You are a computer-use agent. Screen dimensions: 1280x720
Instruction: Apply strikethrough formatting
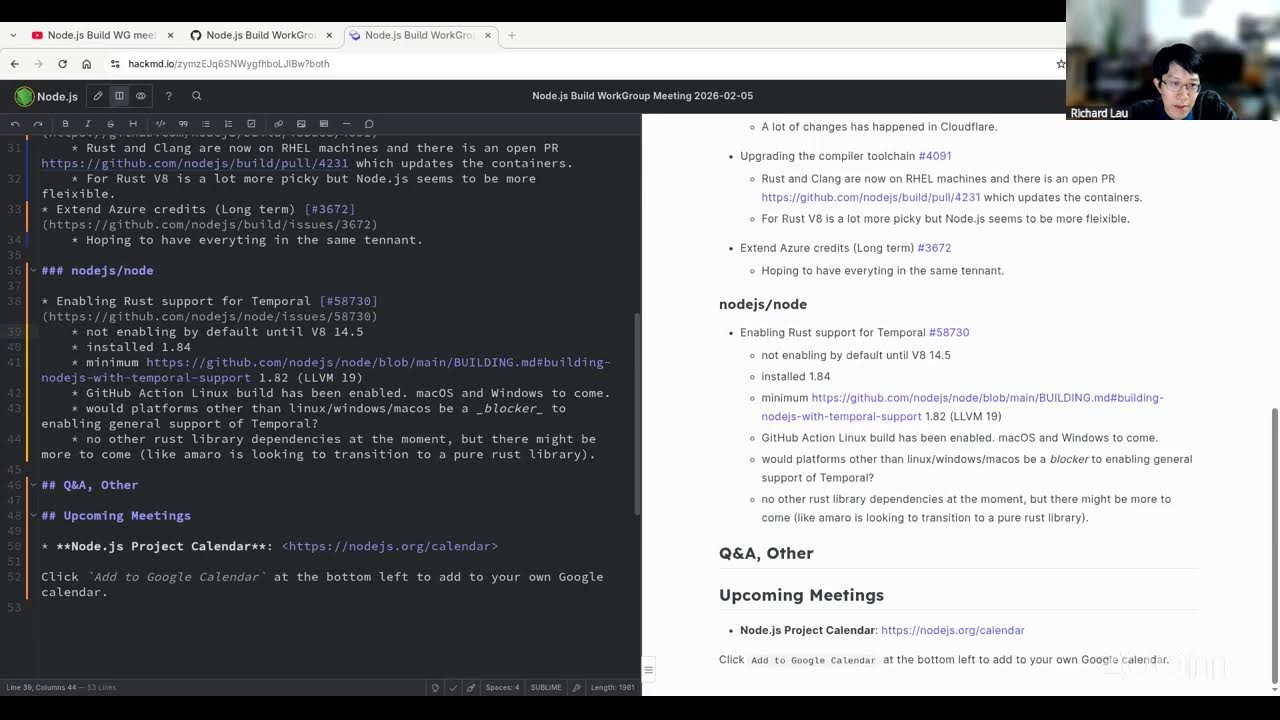pyautogui.click(x=110, y=124)
